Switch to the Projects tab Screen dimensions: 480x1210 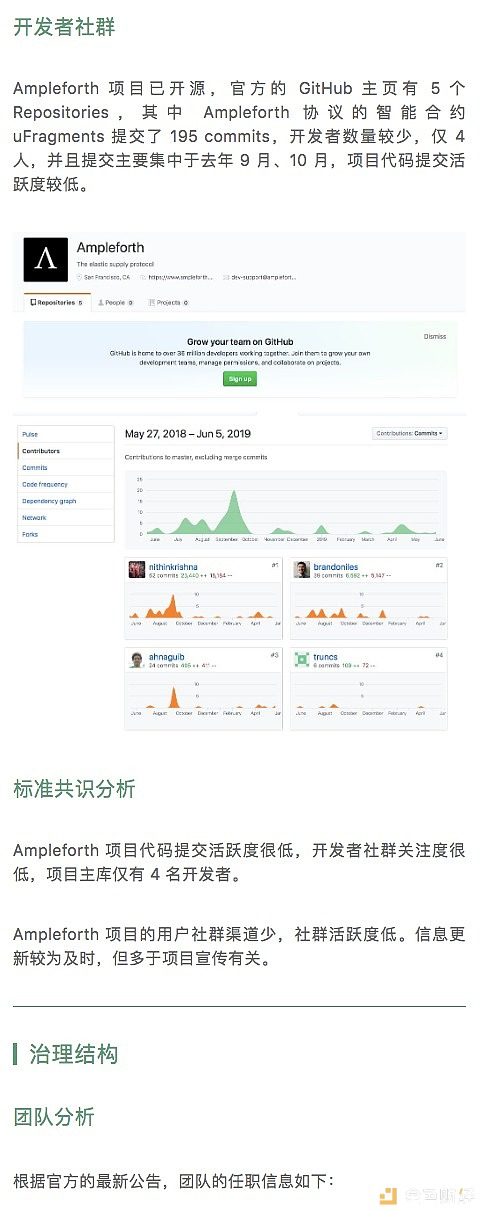(168, 302)
